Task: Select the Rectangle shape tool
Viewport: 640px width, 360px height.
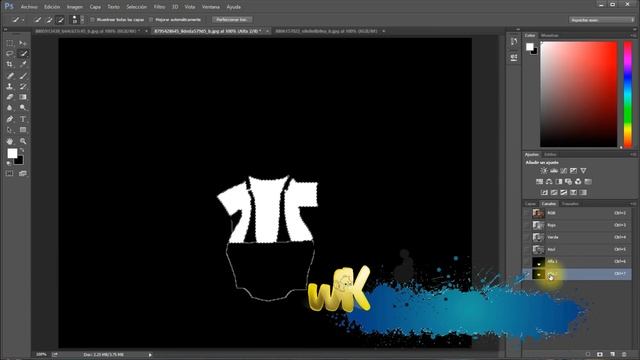Action: coord(23,130)
